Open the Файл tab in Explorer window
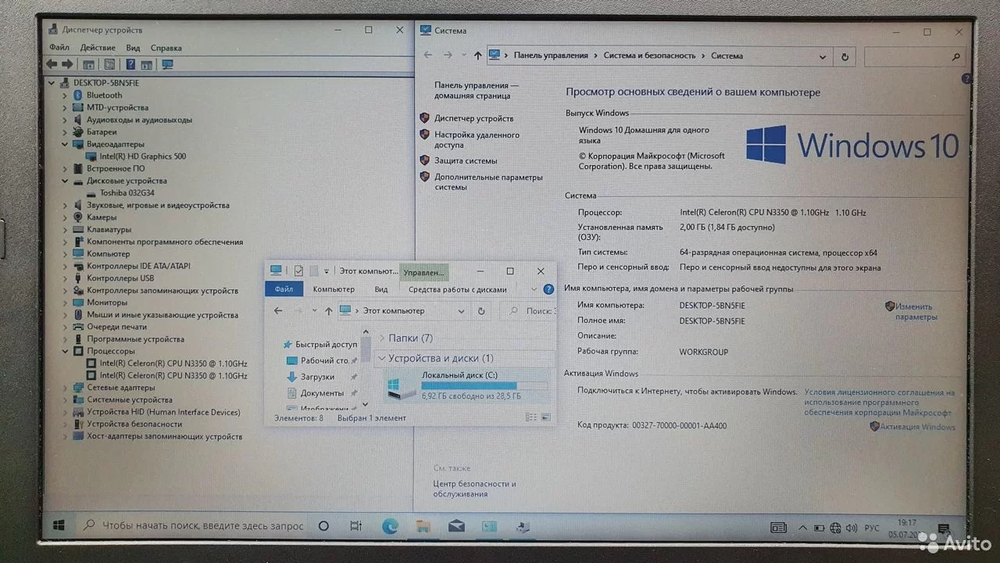 pyautogui.click(x=284, y=289)
